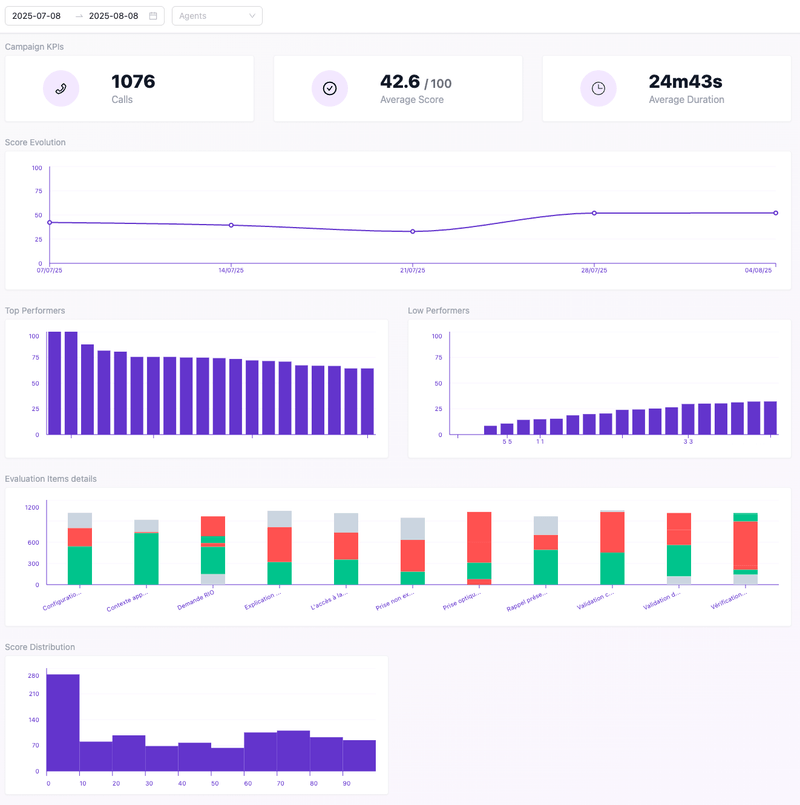
Task: Click the 21/07/25 data point on score line
Action: coord(413,231)
